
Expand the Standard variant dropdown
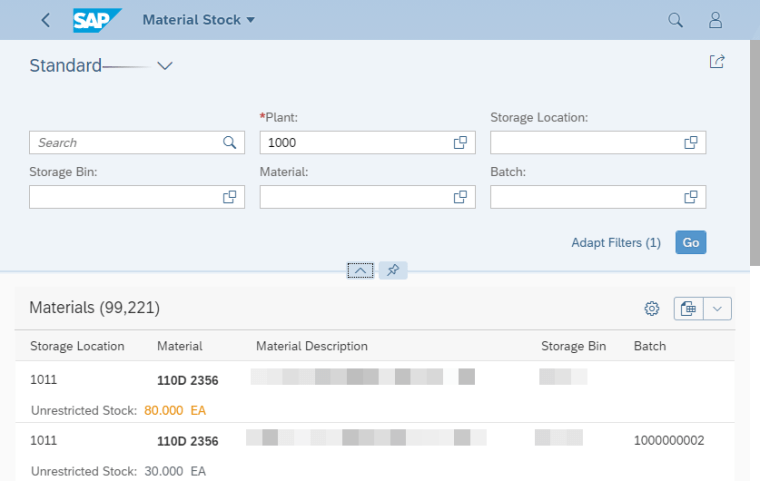pyautogui.click(x=166, y=66)
